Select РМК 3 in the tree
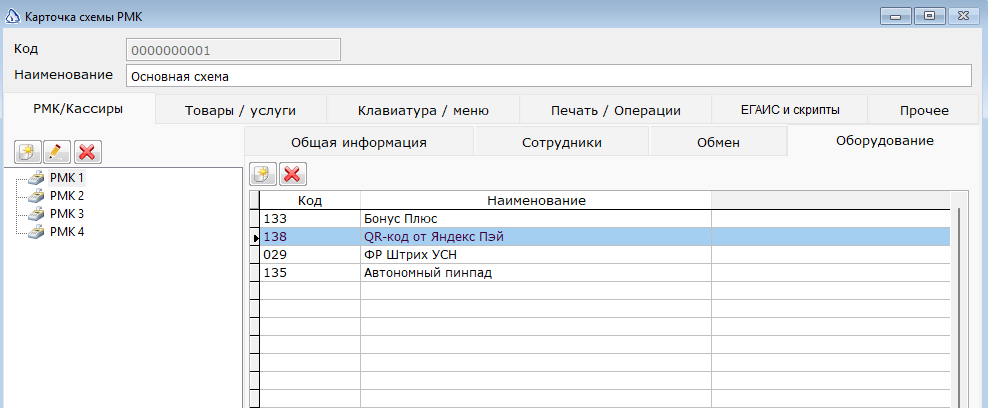The width and height of the screenshot is (988, 408). [68, 214]
